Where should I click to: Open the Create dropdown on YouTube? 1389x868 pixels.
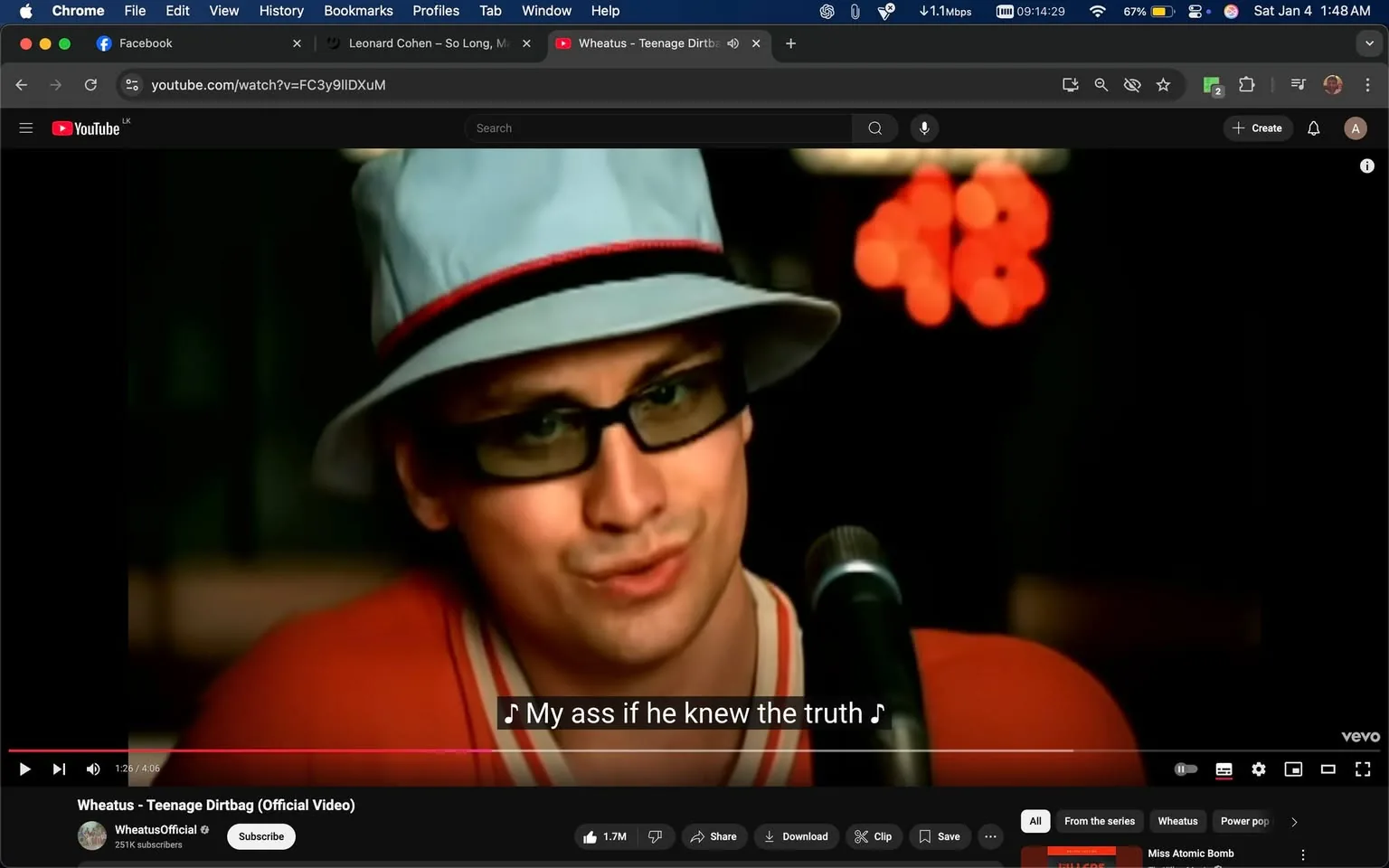click(x=1257, y=127)
